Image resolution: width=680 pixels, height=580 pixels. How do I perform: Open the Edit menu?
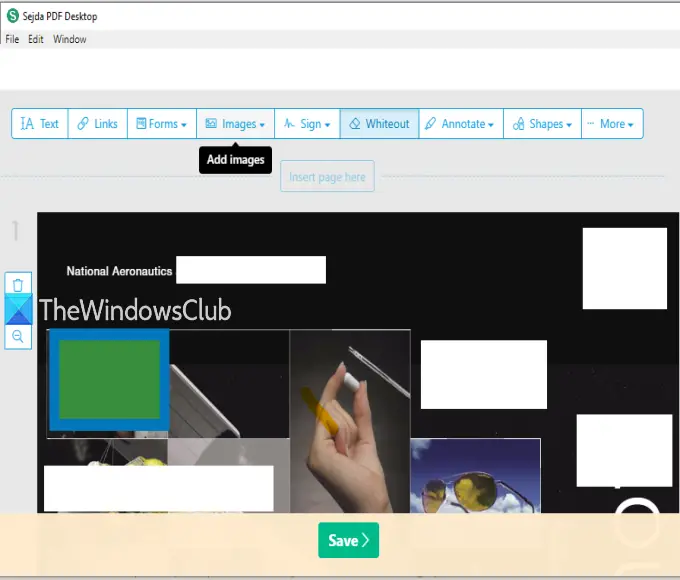pos(36,39)
